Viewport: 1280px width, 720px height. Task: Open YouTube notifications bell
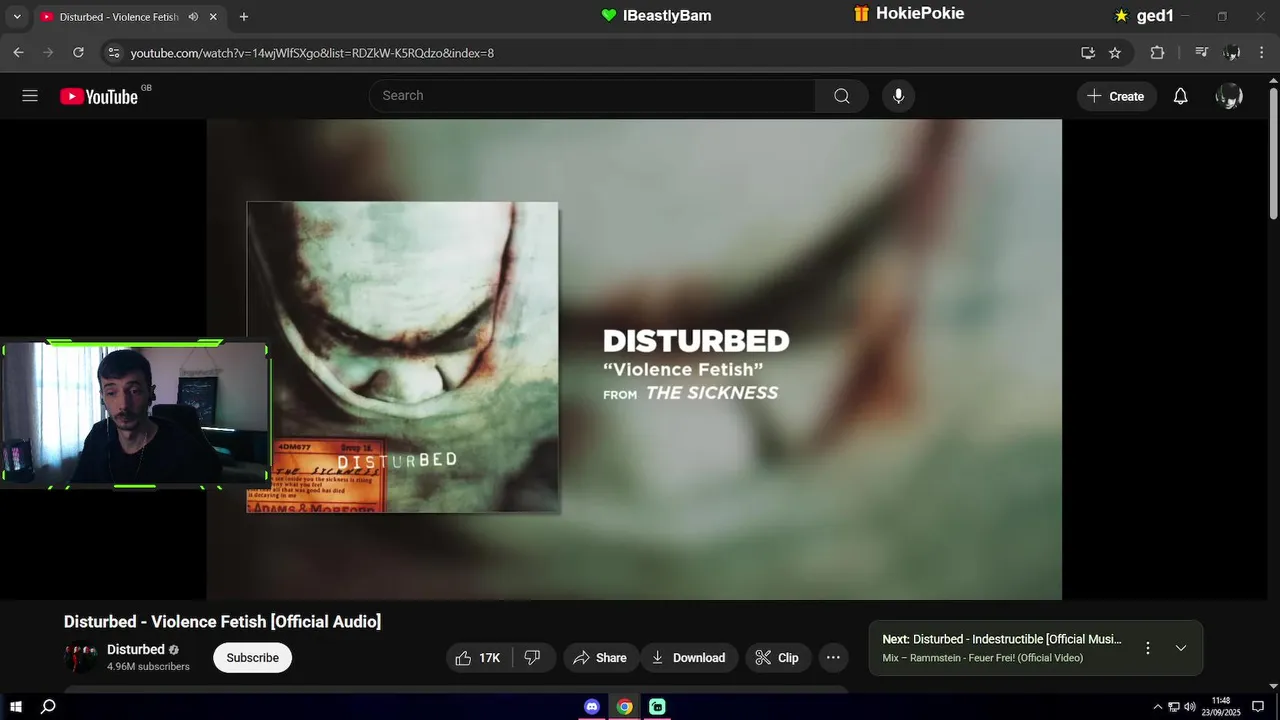1180,96
